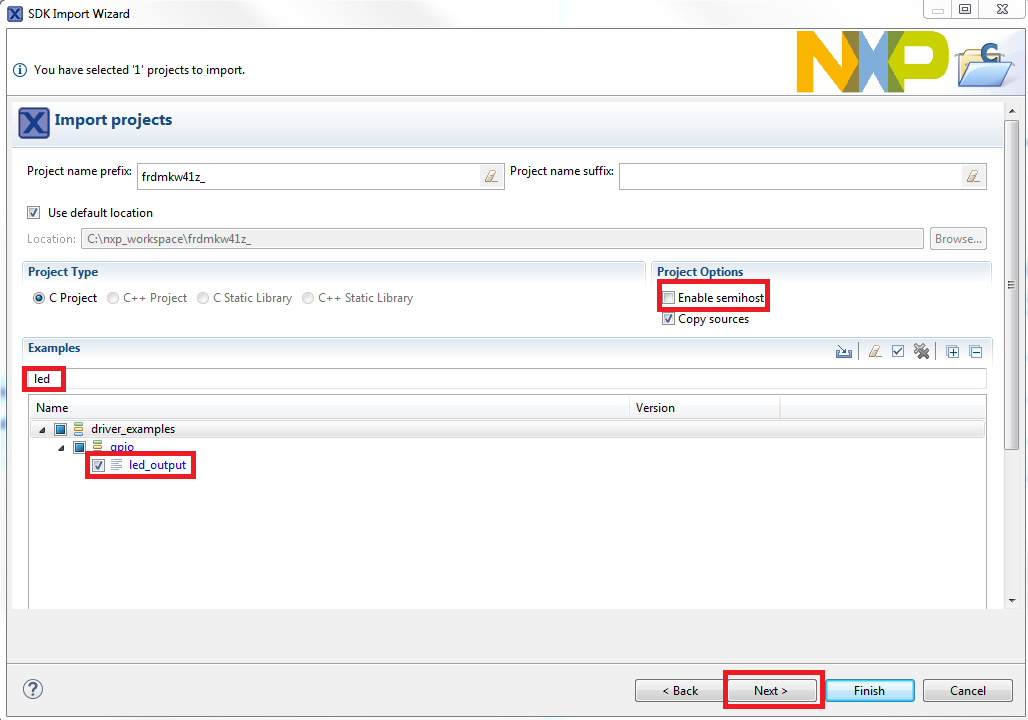Click the import-from-file icon in Examples toolbar
Screen dimensions: 1028x720
pos(844,351)
